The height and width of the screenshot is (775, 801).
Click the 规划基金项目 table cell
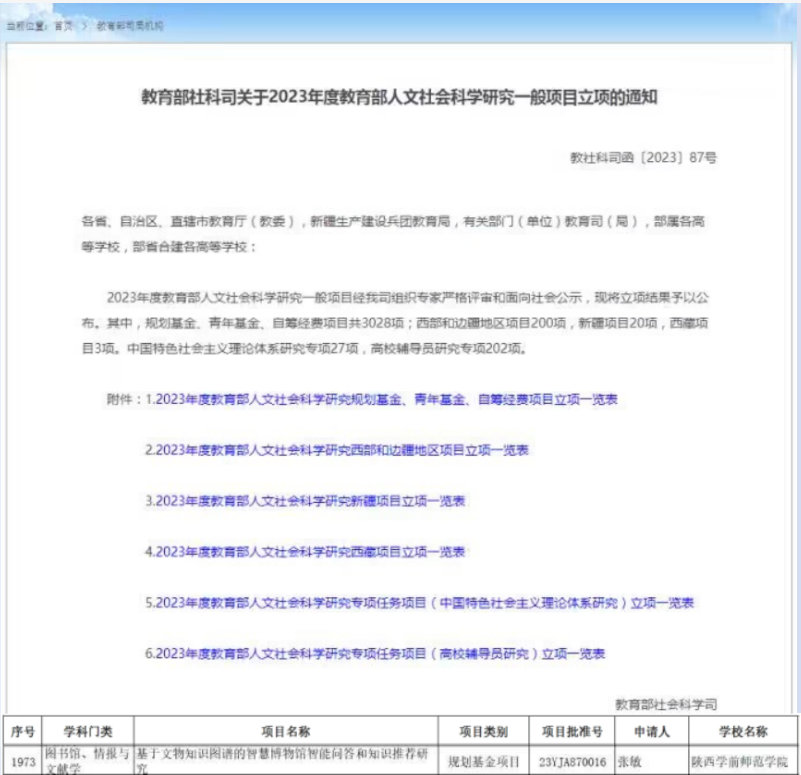(x=484, y=761)
